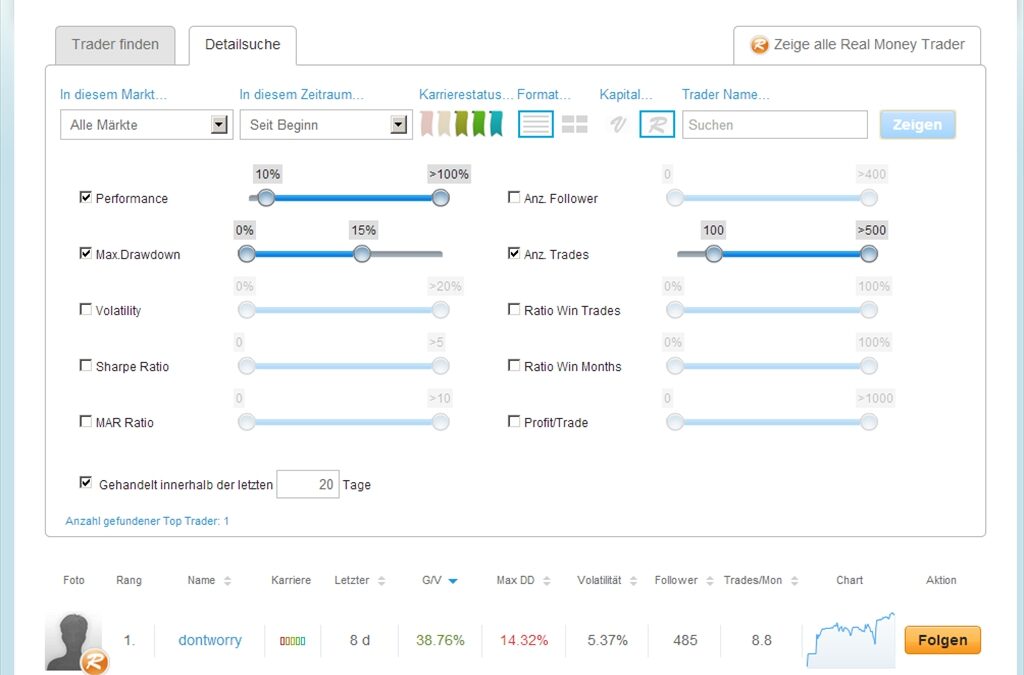Open the Zeige alle Real Money Trader tab
Screen dimensions: 1024x675
857,45
